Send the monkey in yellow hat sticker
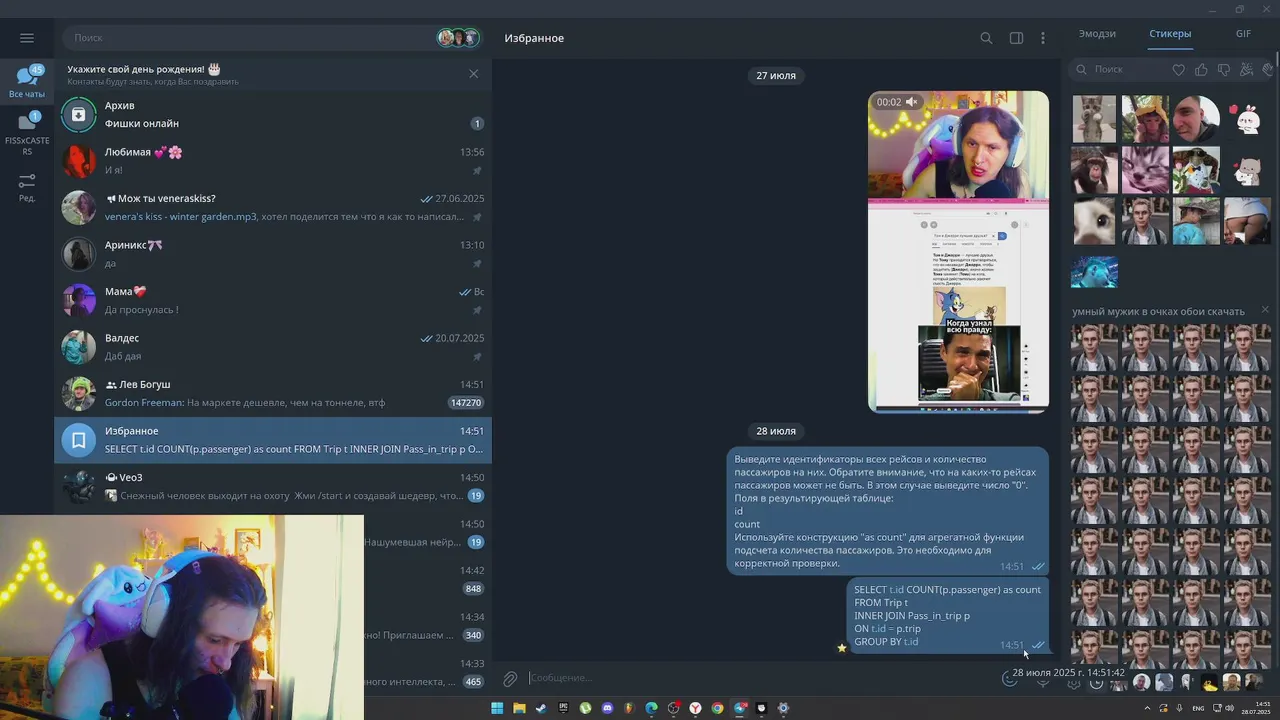Viewport: 1280px width, 720px height. [1145, 119]
